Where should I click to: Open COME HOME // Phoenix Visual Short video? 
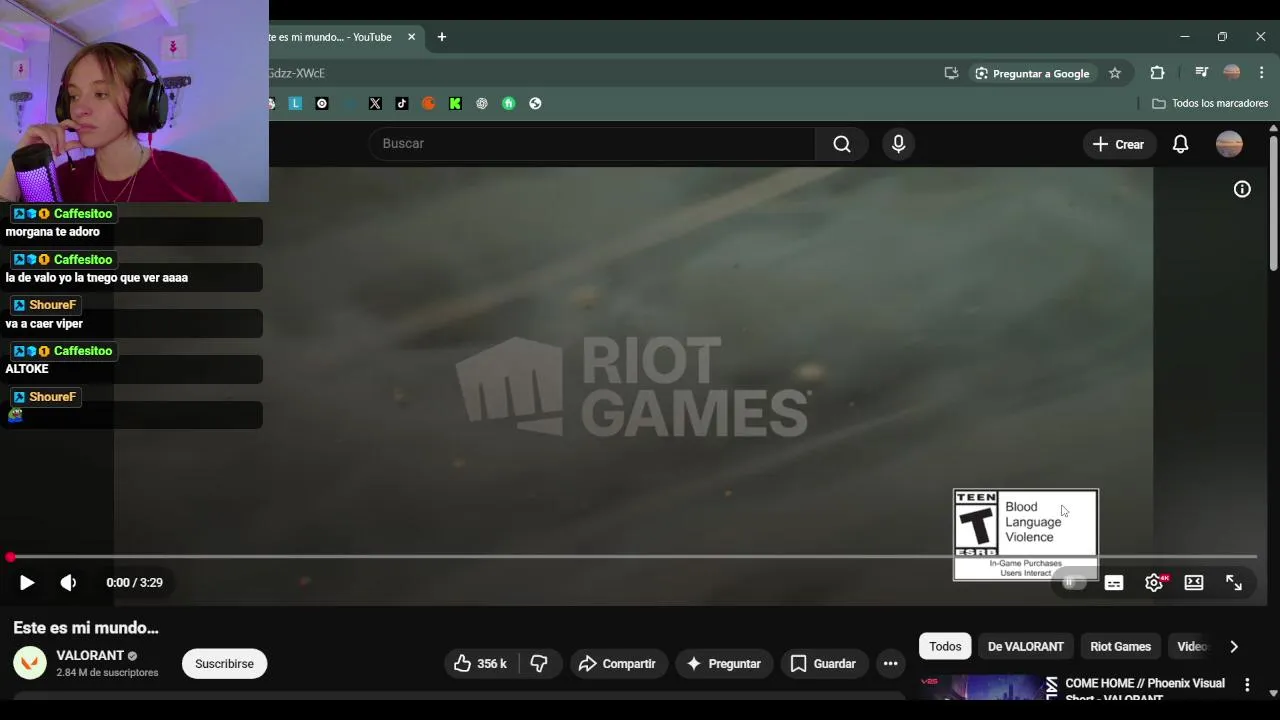pos(1145,690)
